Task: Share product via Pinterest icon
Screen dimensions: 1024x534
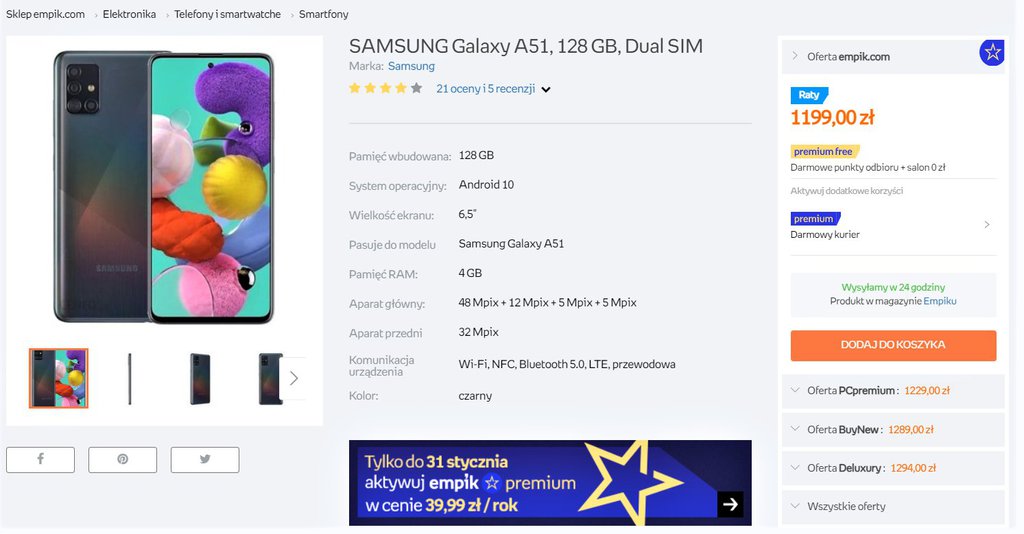Action: point(123,460)
